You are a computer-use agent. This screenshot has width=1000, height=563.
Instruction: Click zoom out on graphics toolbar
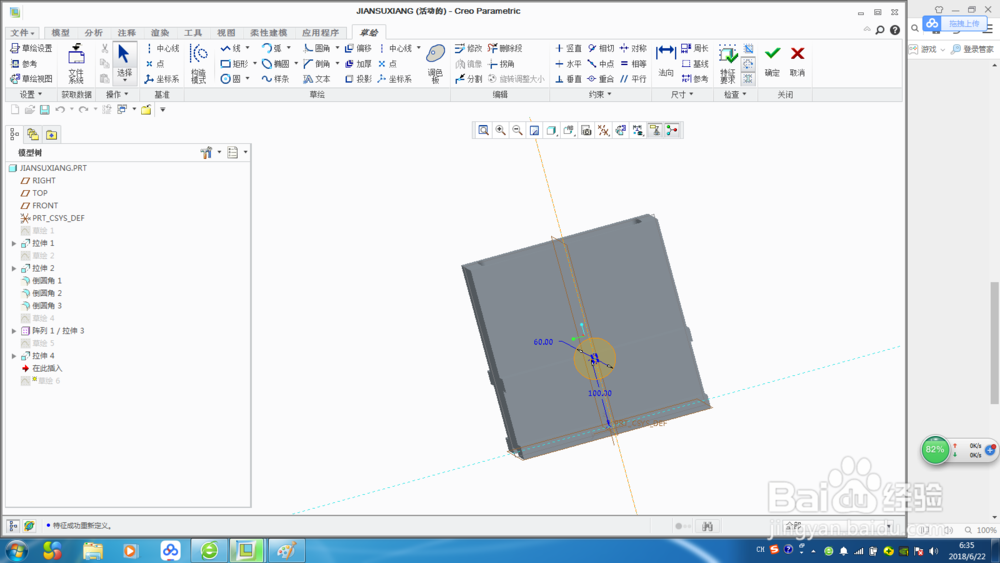click(518, 131)
